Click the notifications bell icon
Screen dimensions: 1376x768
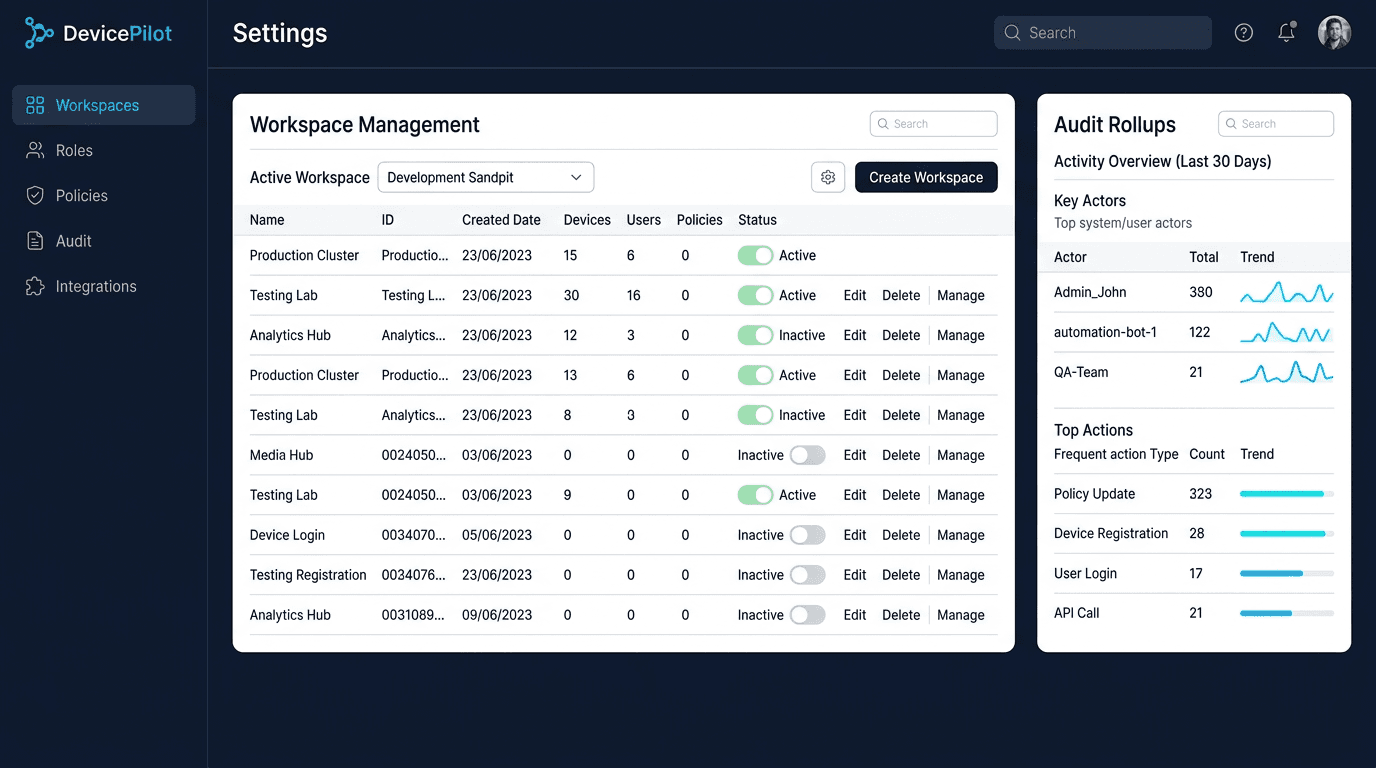point(1286,32)
